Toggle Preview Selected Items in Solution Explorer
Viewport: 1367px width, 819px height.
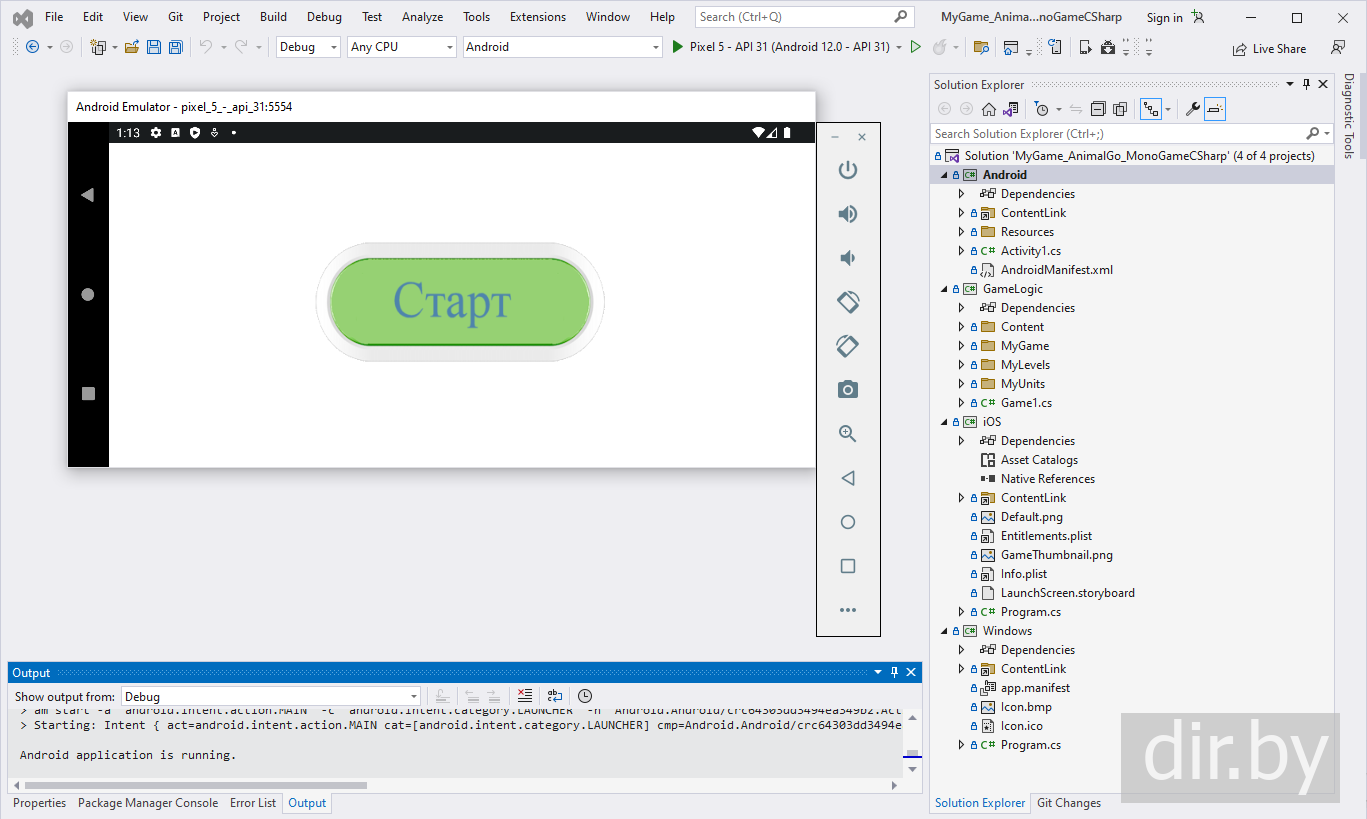1215,109
